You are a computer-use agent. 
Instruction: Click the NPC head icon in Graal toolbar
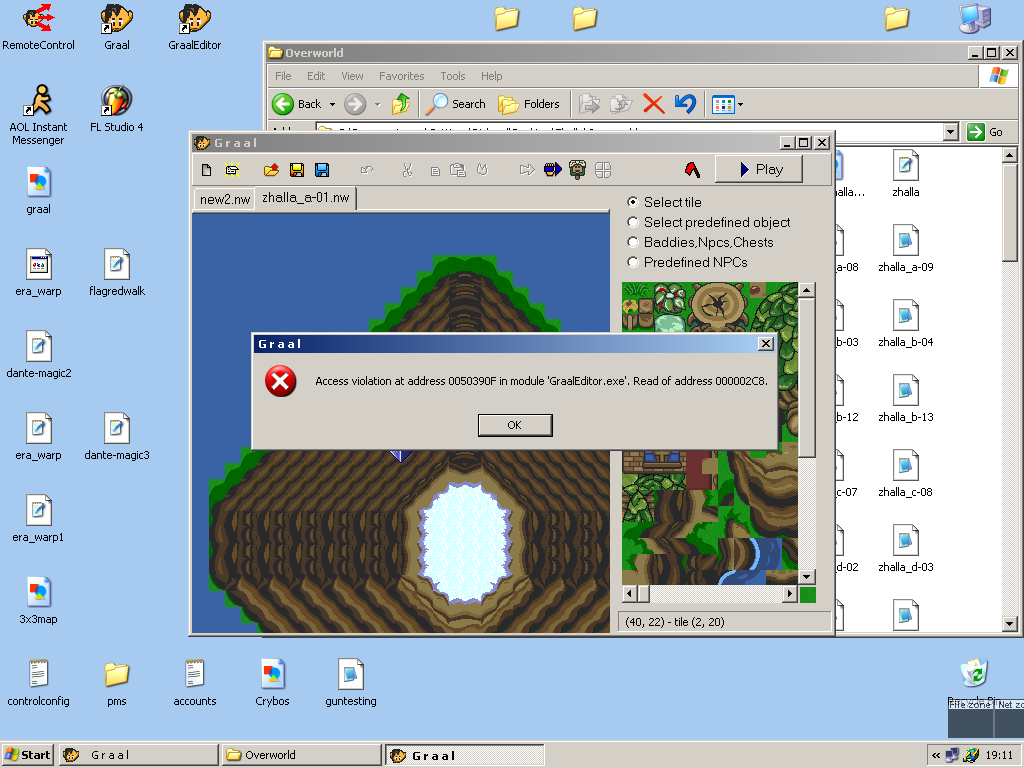pyautogui.click(x=577, y=170)
